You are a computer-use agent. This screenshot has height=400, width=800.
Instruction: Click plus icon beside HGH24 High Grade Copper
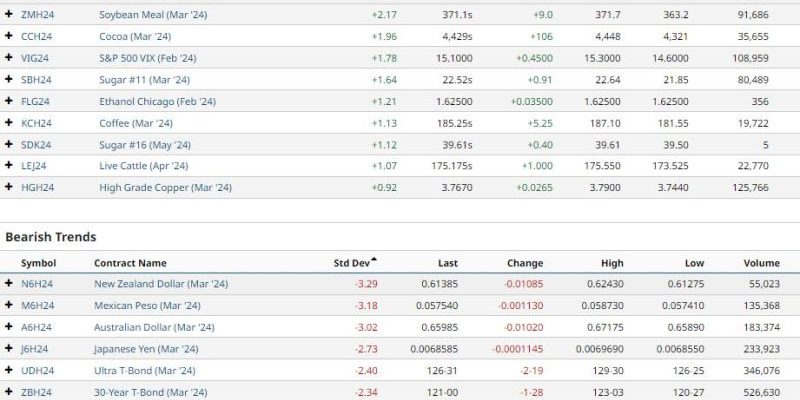coord(8,187)
